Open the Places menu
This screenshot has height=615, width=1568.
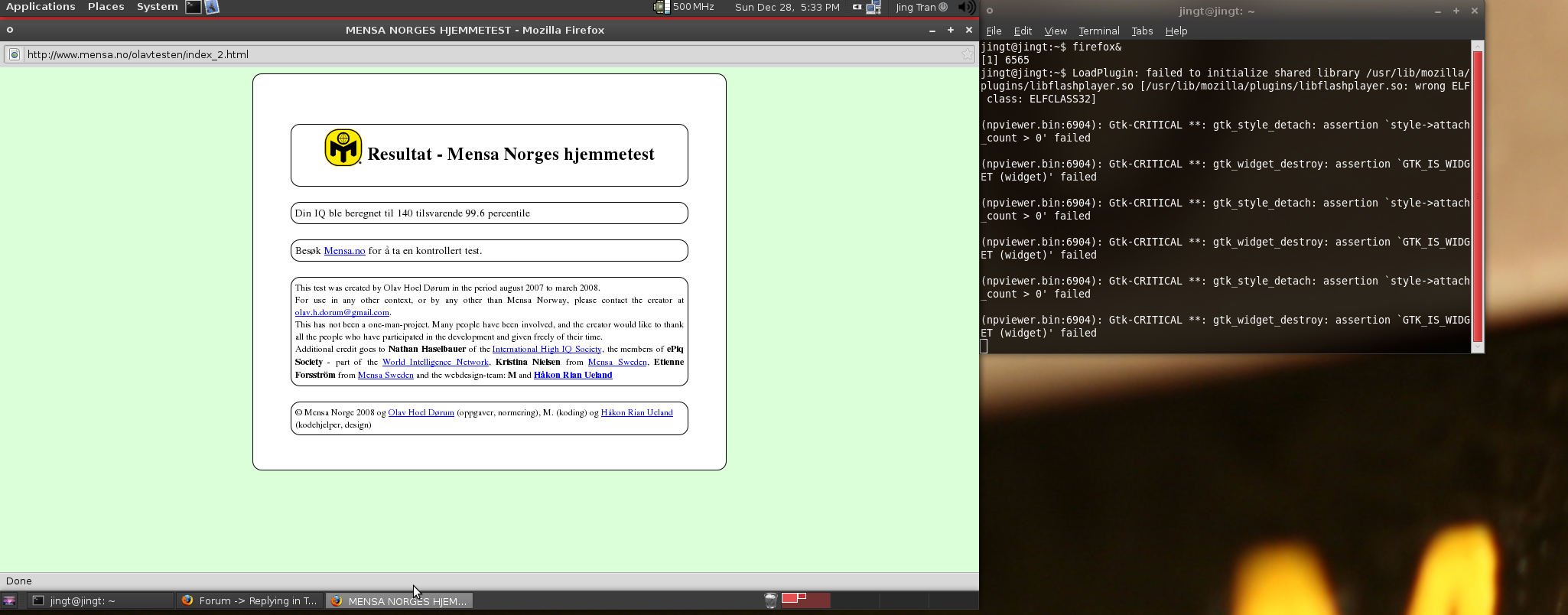(x=106, y=7)
